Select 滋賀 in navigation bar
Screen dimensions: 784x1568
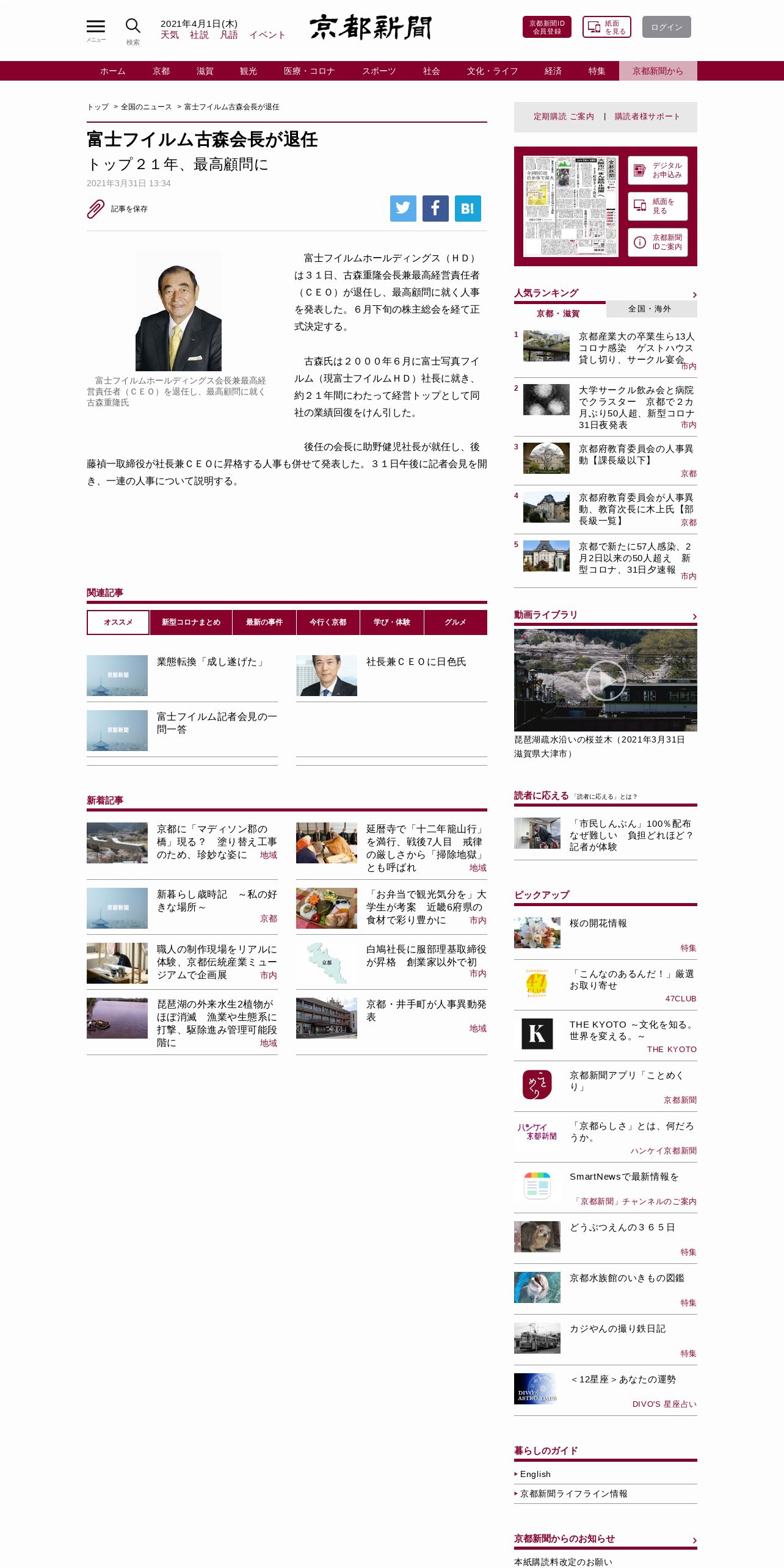(205, 71)
